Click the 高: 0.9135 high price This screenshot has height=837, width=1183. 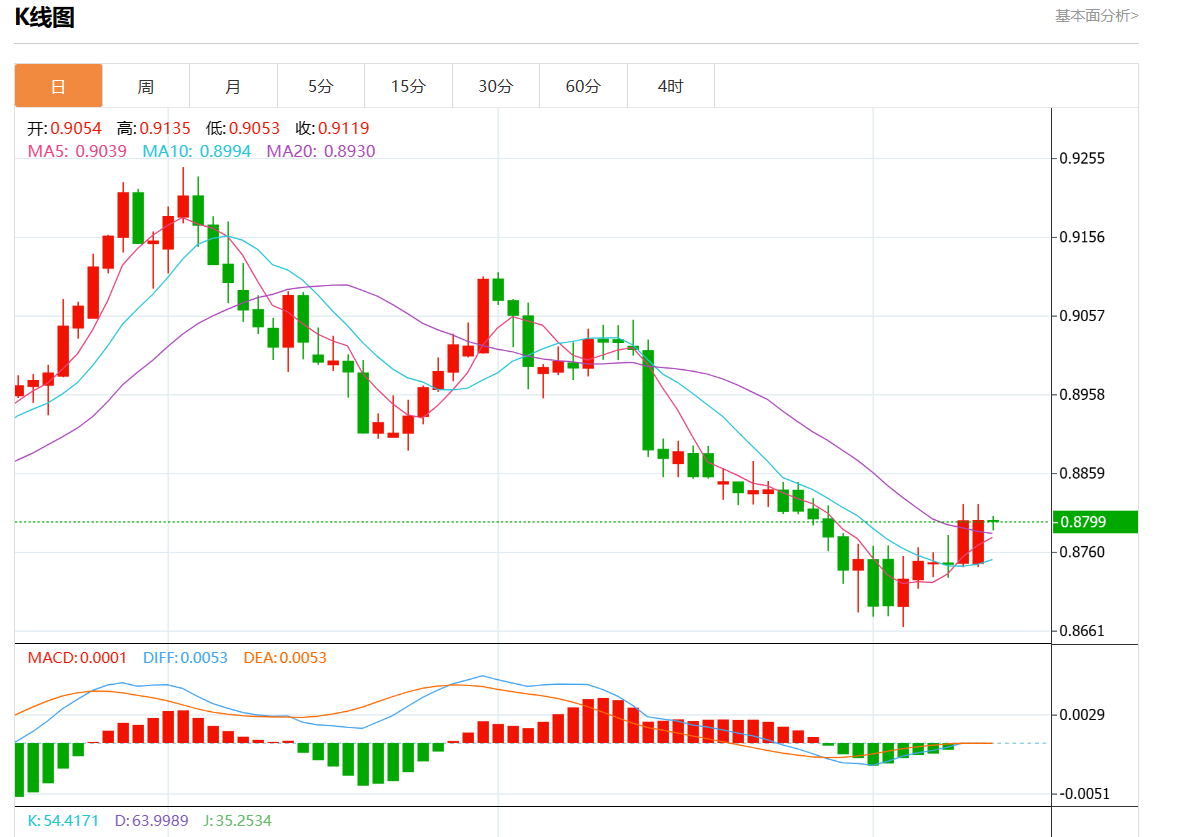click(154, 128)
